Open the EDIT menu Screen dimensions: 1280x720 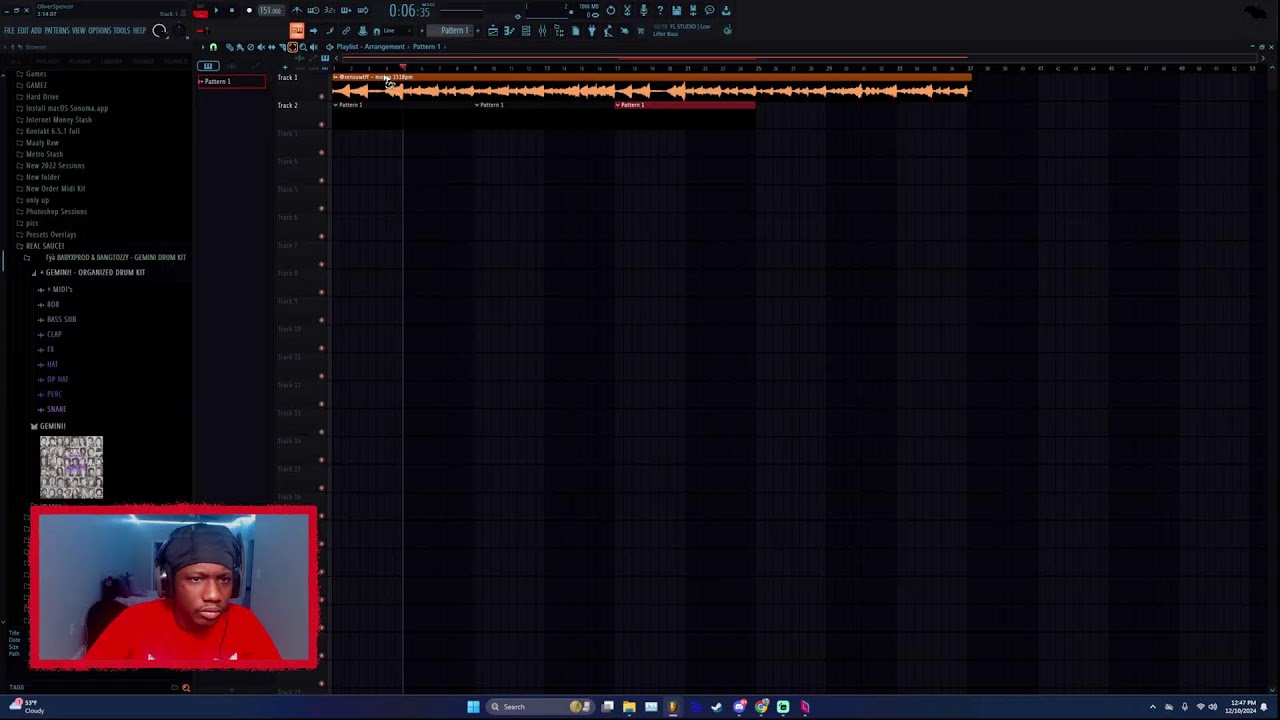click(23, 31)
